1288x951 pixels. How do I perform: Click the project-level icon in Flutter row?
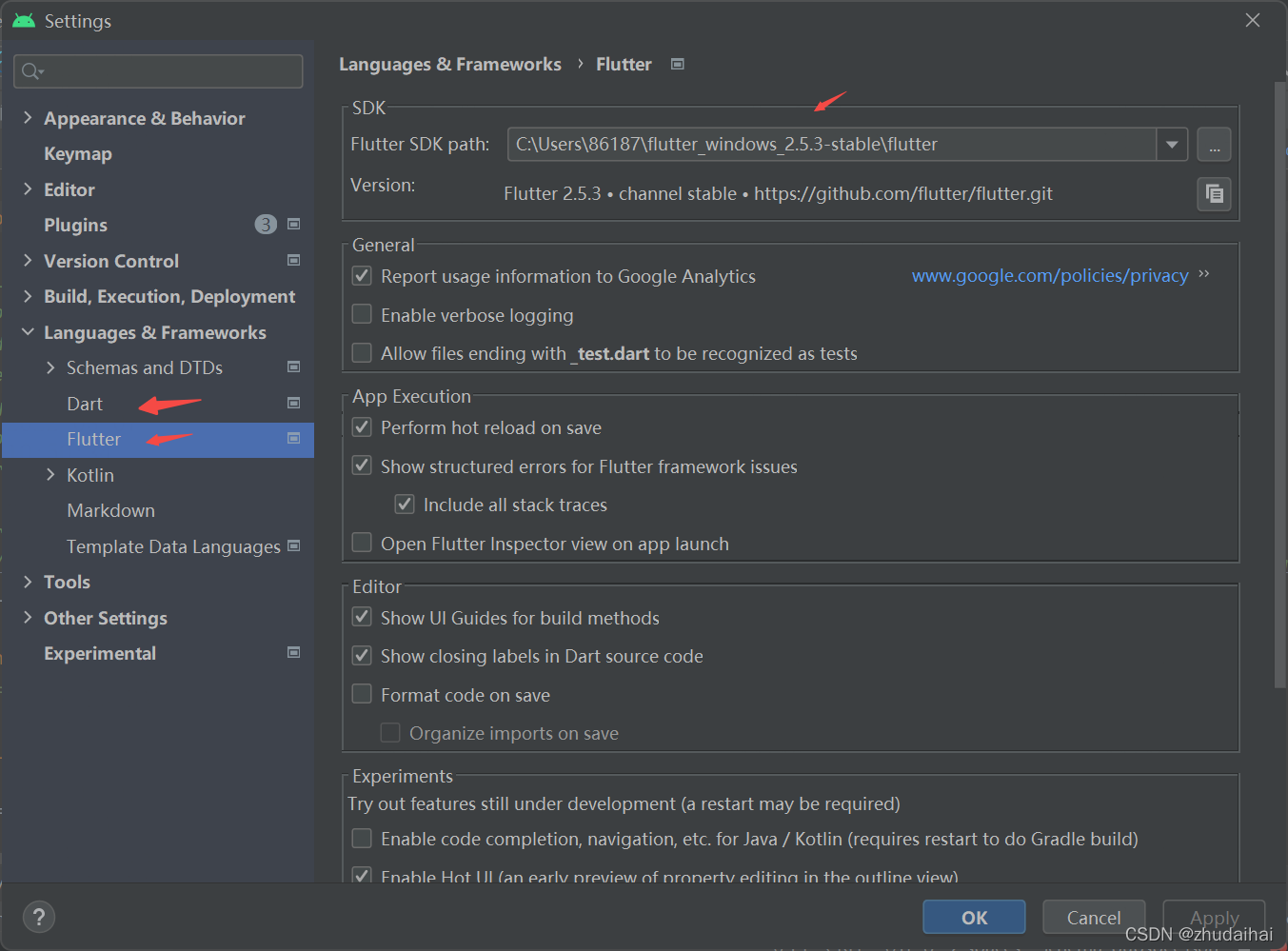coord(294,438)
